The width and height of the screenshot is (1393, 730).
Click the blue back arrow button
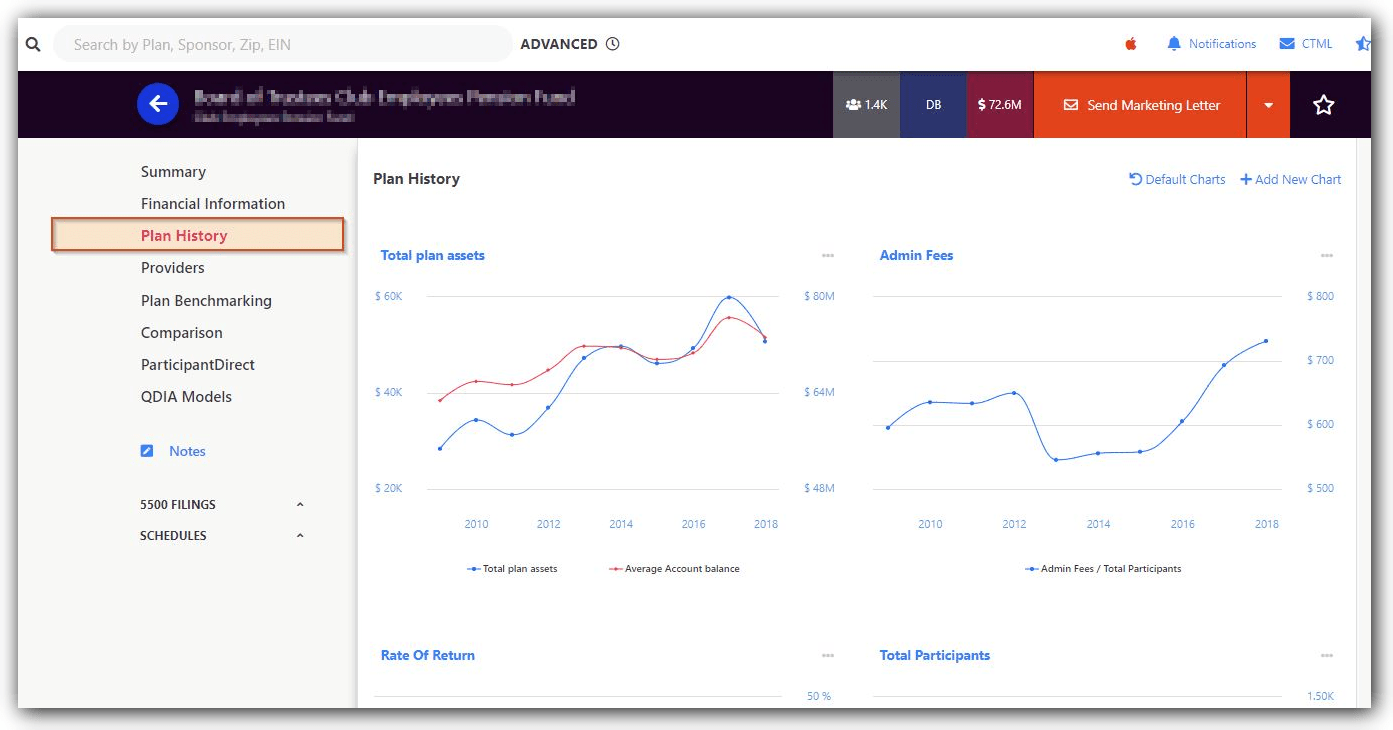(x=158, y=104)
